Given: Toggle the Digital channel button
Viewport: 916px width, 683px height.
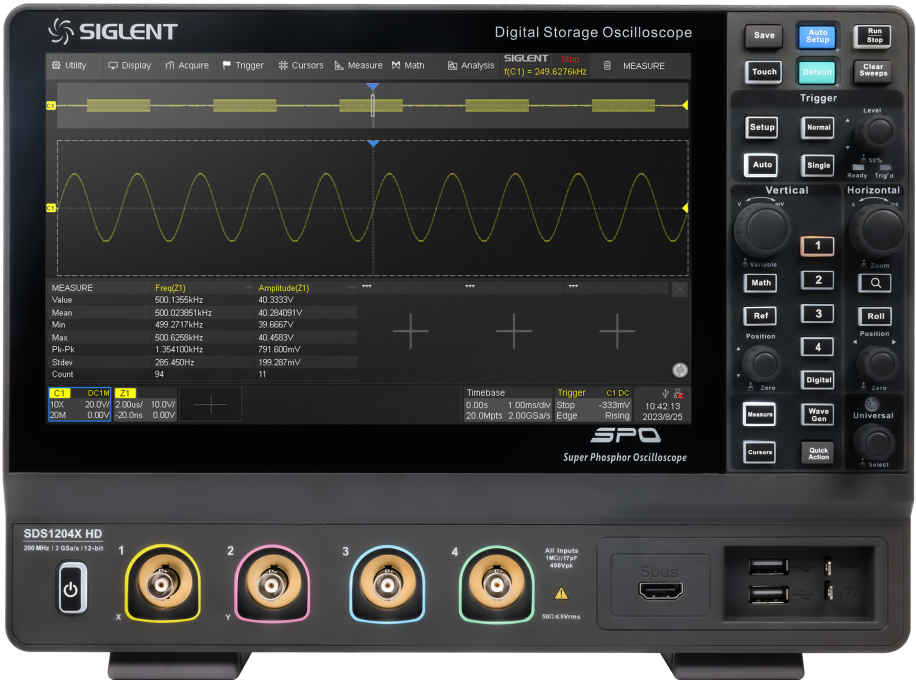Looking at the screenshot, I should point(818,380).
